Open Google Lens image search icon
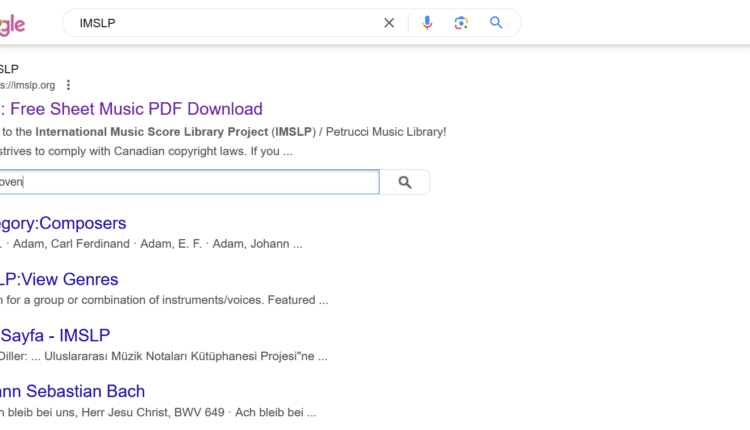 pos(461,23)
